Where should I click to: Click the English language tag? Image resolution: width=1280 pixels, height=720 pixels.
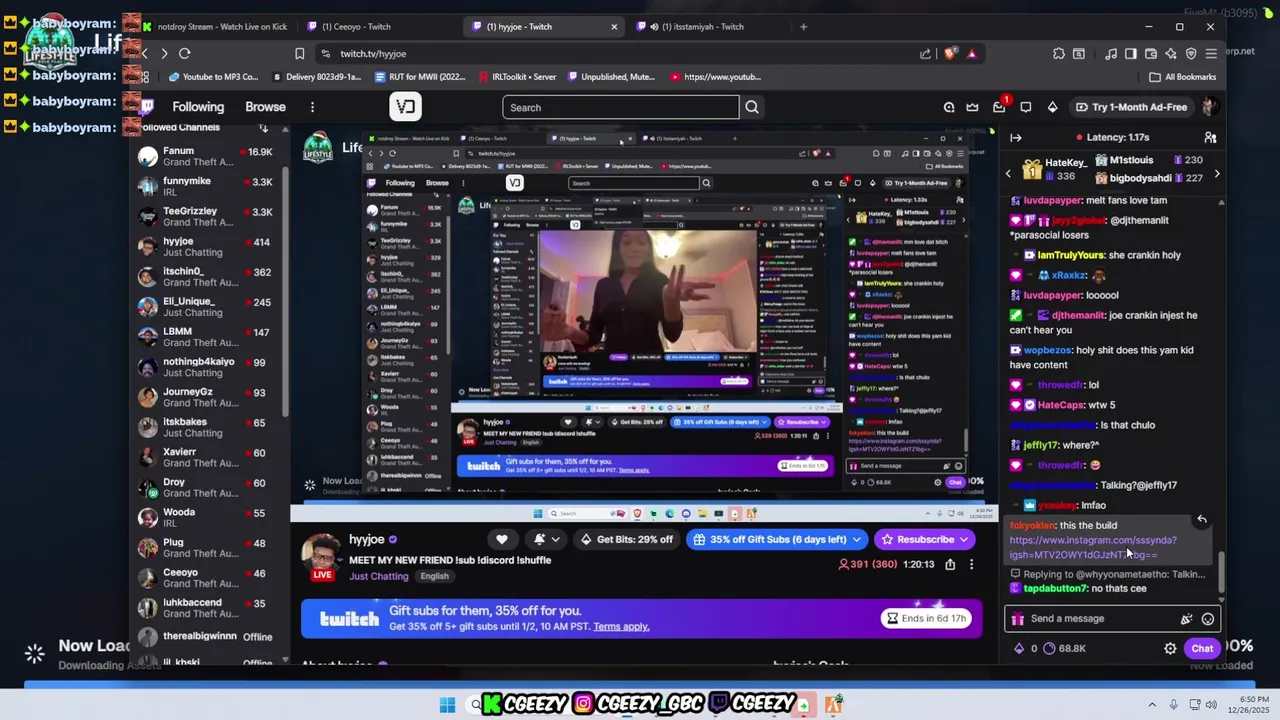point(434,576)
